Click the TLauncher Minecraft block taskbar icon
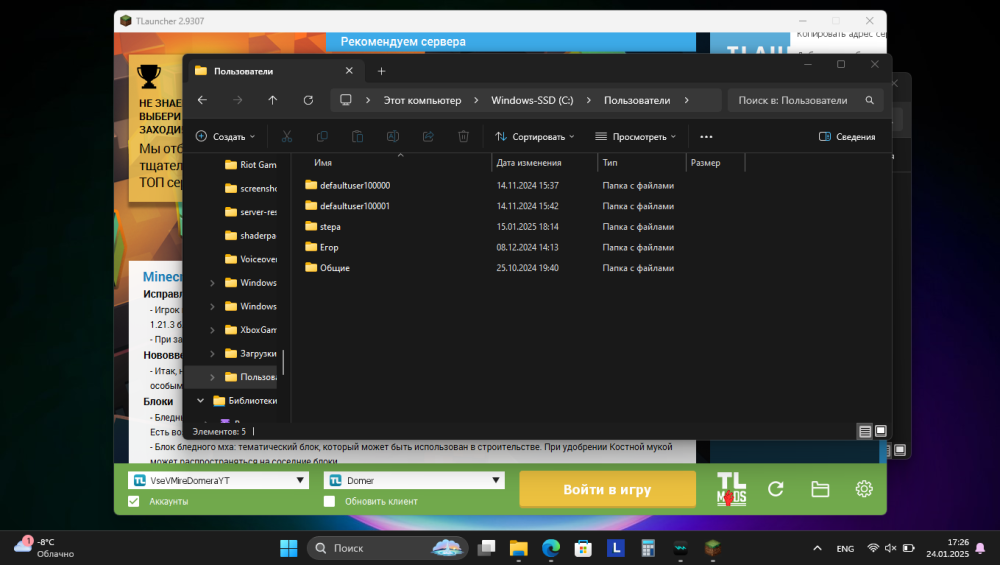This screenshot has height=565, width=1000. (712, 548)
